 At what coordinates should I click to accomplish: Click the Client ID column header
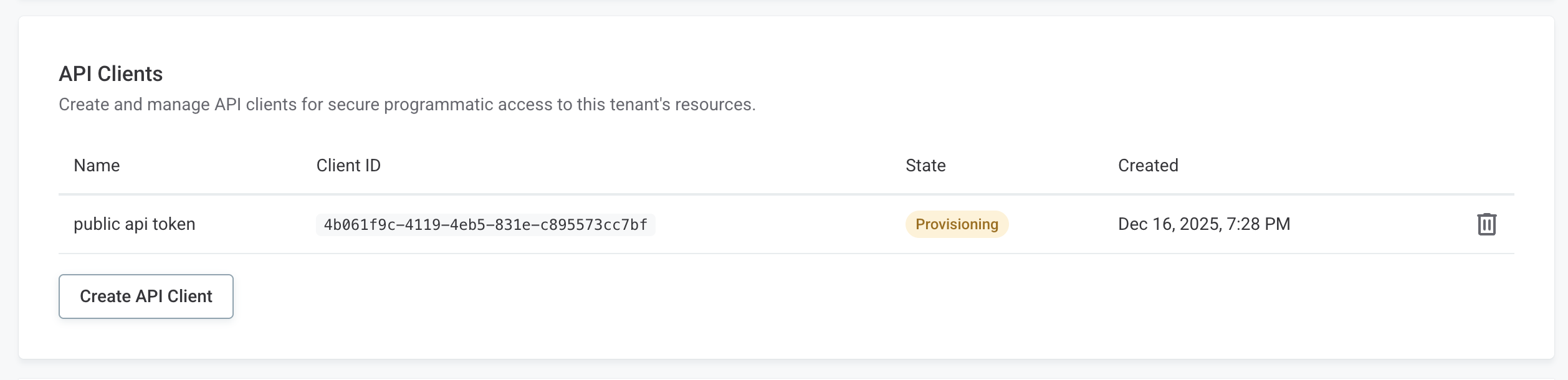pyautogui.click(x=347, y=165)
